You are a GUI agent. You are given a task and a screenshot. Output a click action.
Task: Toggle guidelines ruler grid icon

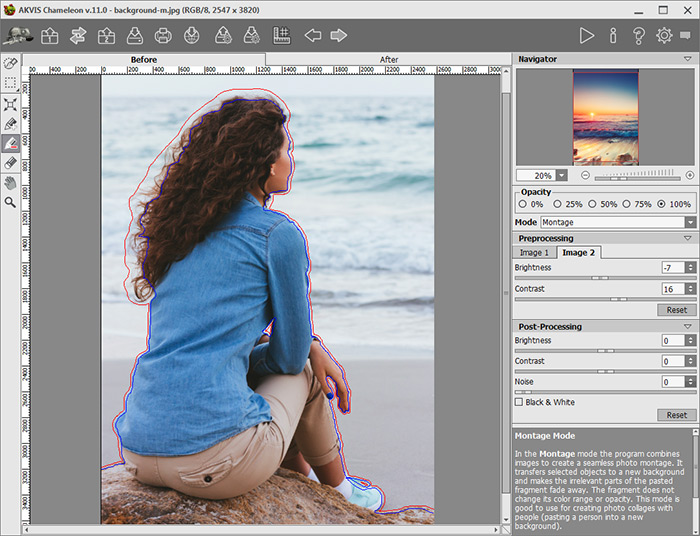[282, 35]
